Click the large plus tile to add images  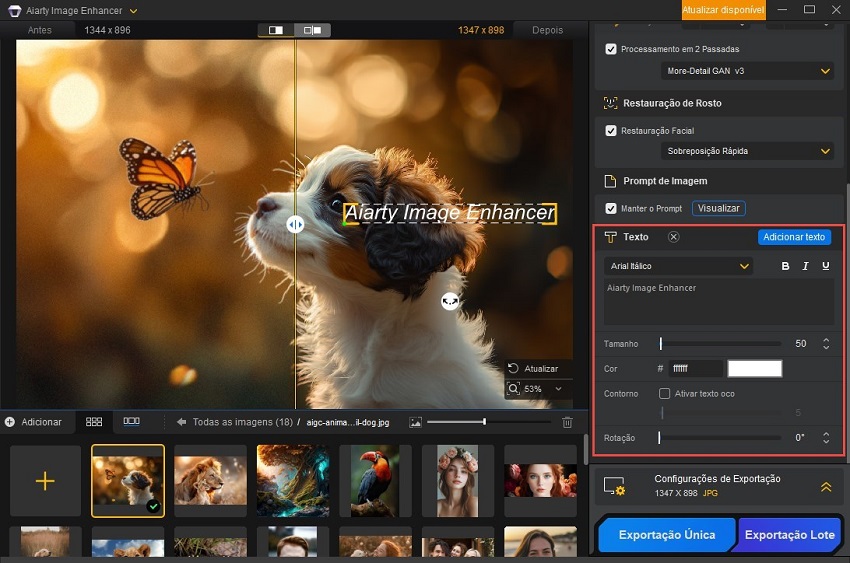point(45,481)
